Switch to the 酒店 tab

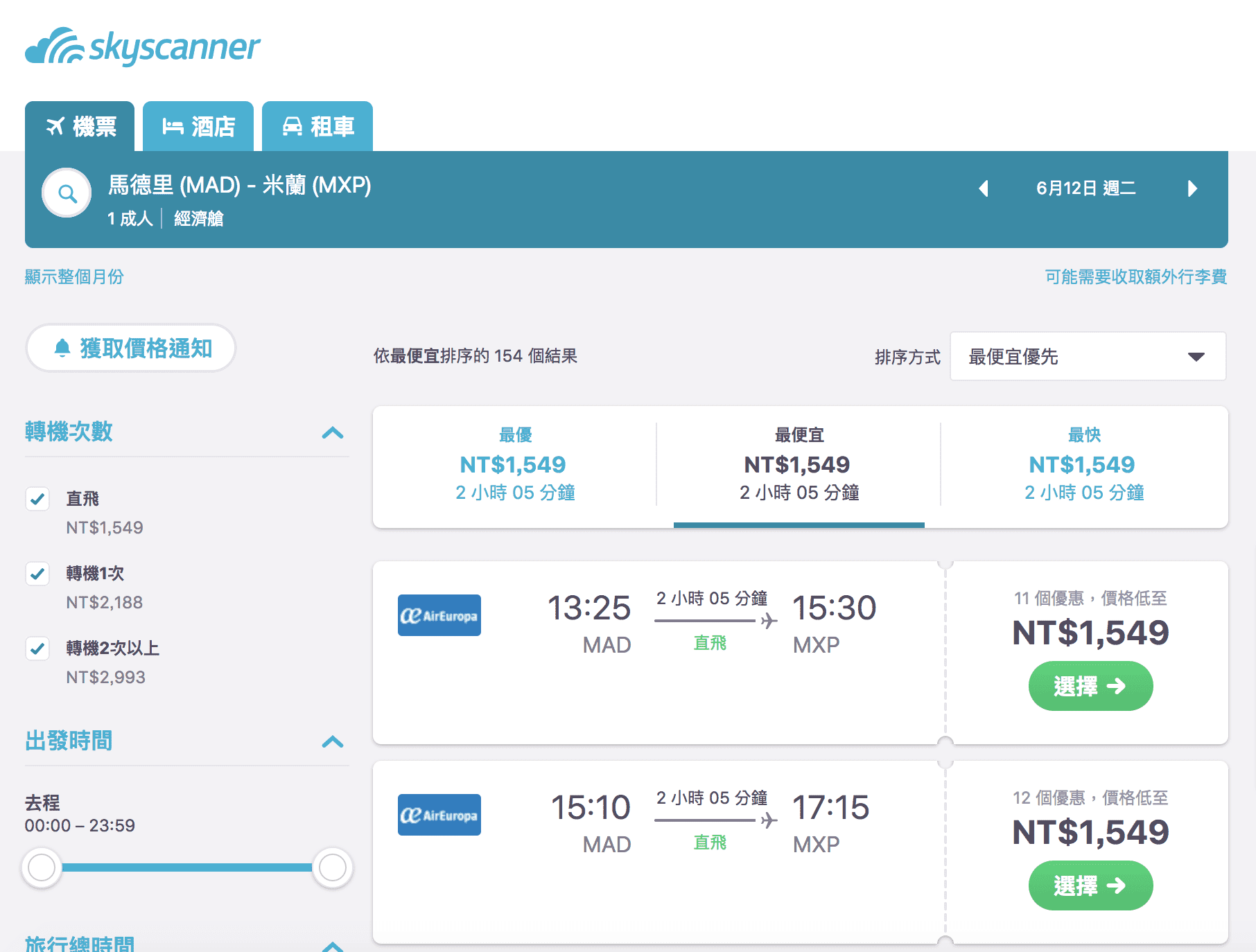[x=198, y=126]
